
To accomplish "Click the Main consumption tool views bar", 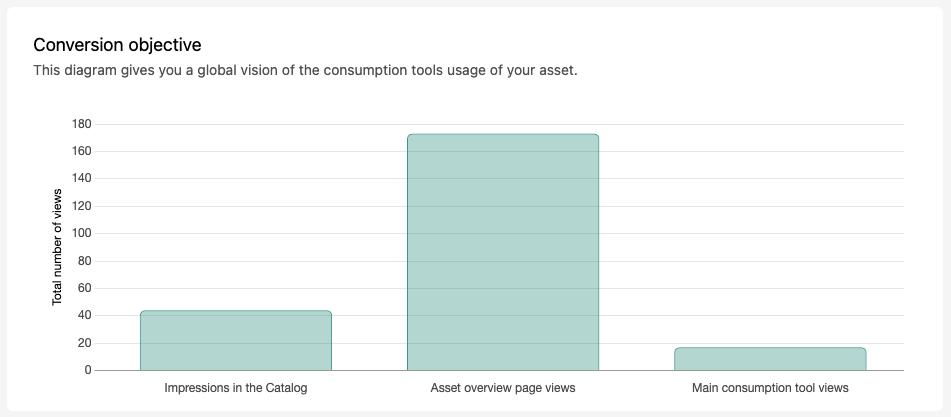I will coord(770,359).
